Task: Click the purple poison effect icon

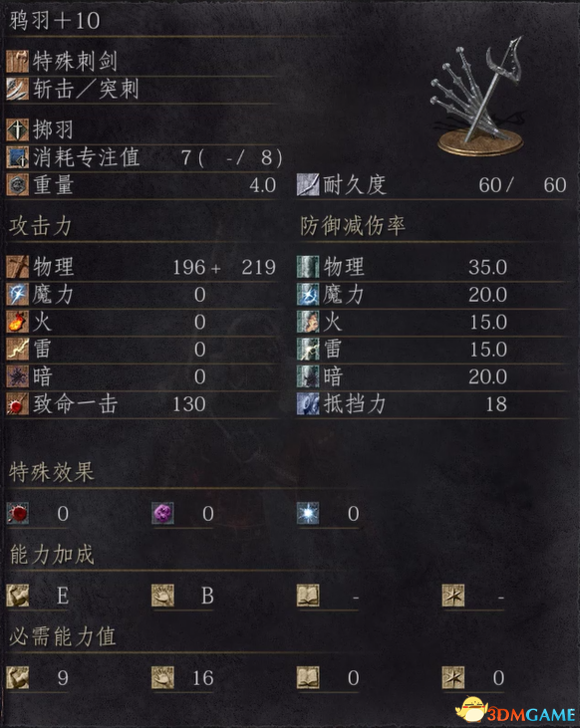Action: tap(163, 513)
